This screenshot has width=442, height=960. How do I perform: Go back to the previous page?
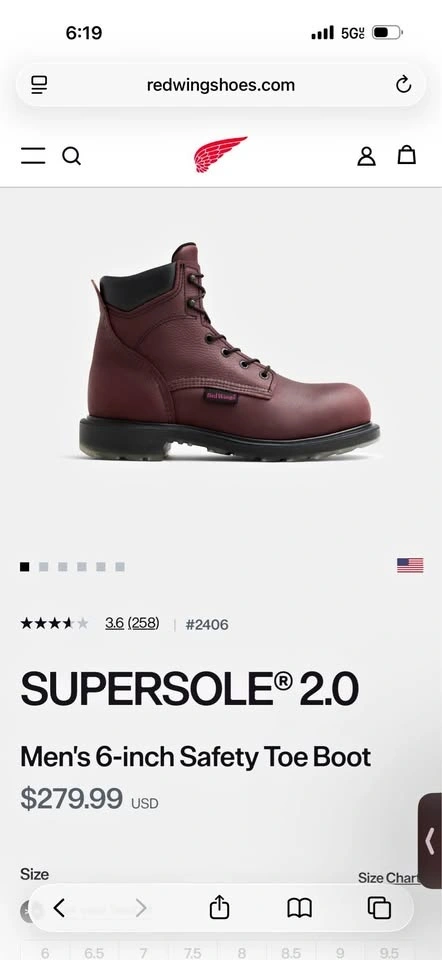coord(59,907)
